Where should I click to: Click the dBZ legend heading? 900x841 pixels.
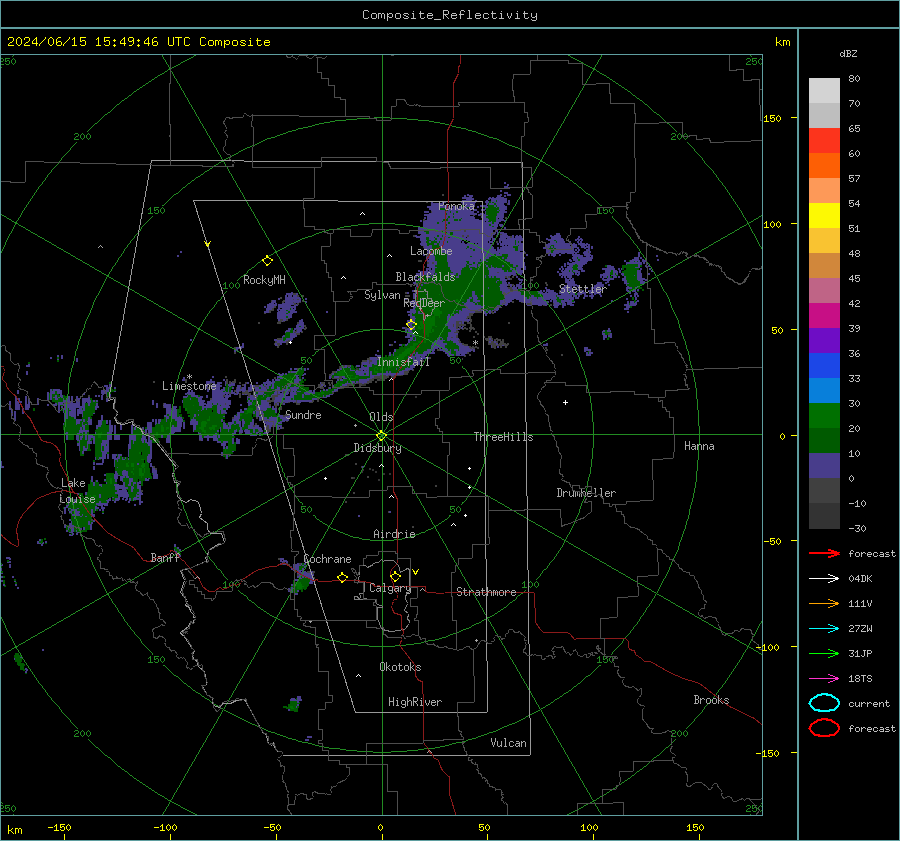(x=848, y=53)
